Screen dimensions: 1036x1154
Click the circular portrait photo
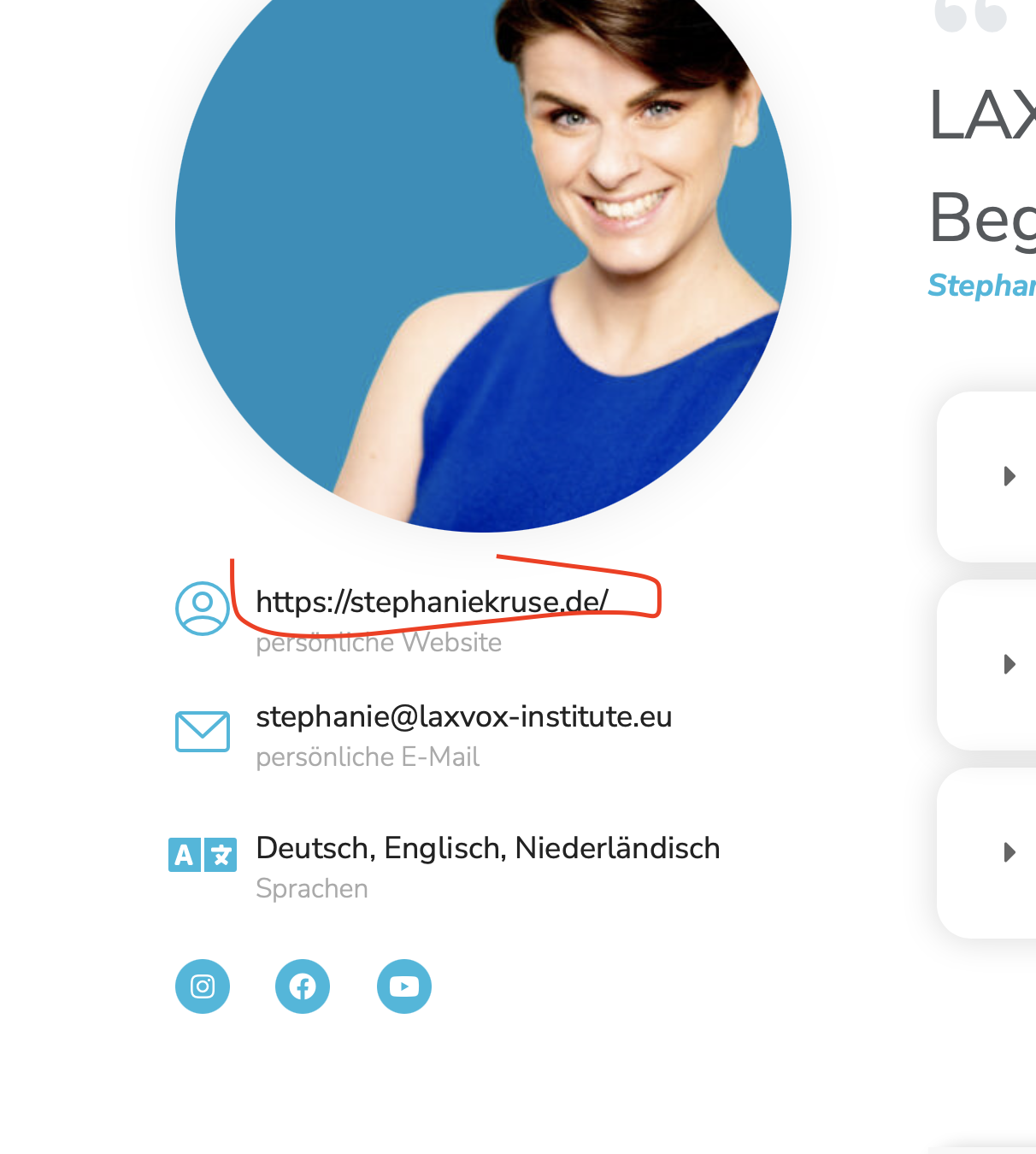point(483,256)
